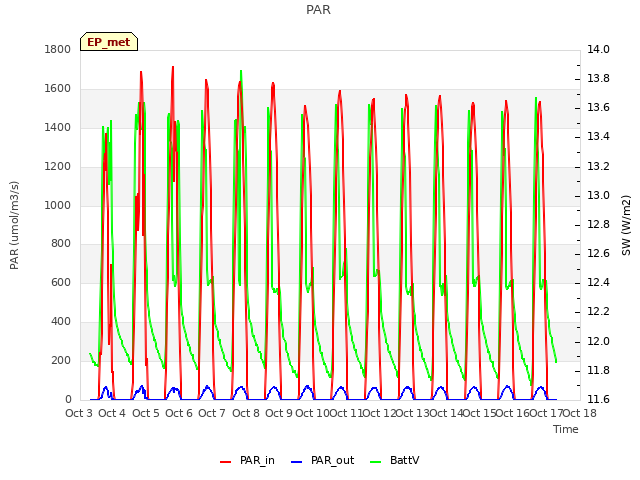
Task: Click the red PAR_in legend swatch
Action: 226,462
